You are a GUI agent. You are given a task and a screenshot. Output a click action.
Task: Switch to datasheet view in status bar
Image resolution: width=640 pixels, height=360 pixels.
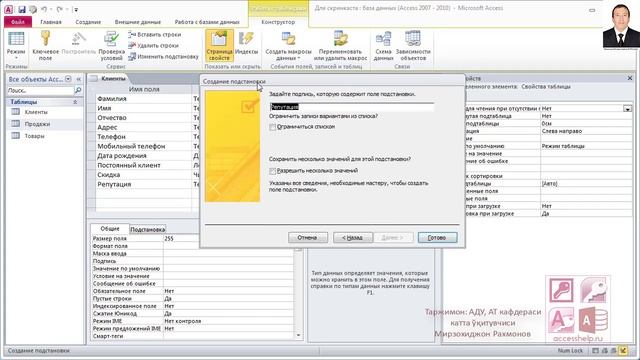596,351
